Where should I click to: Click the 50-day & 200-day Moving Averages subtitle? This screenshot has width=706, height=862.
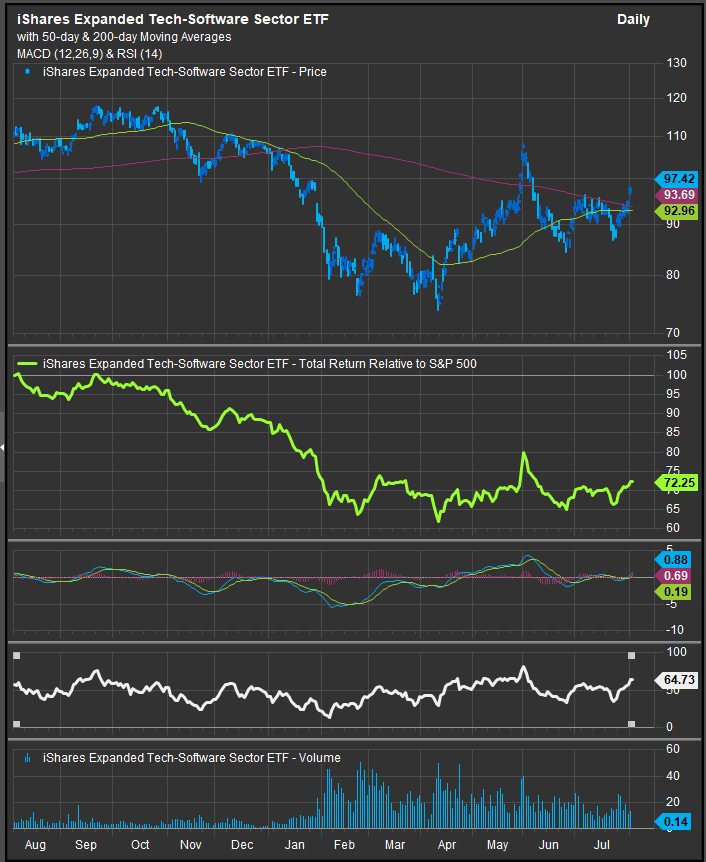[x=124, y=37]
